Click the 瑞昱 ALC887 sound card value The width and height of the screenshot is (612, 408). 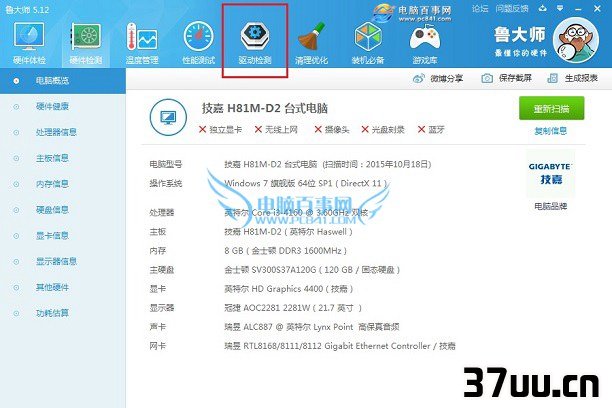(312, 327)
